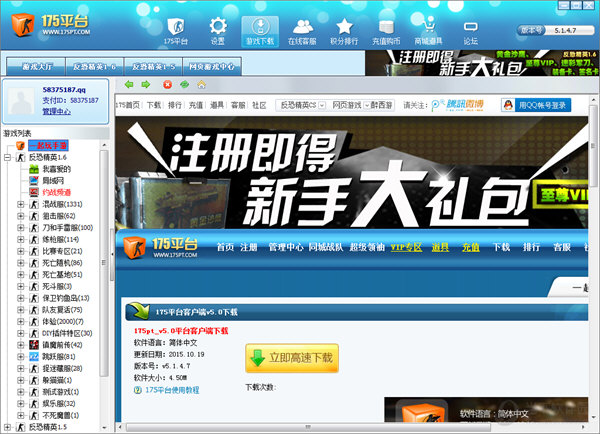The image size is (600, 434).
Task: Click 同城战队 in the web page menu
Action: click(326, 247)
